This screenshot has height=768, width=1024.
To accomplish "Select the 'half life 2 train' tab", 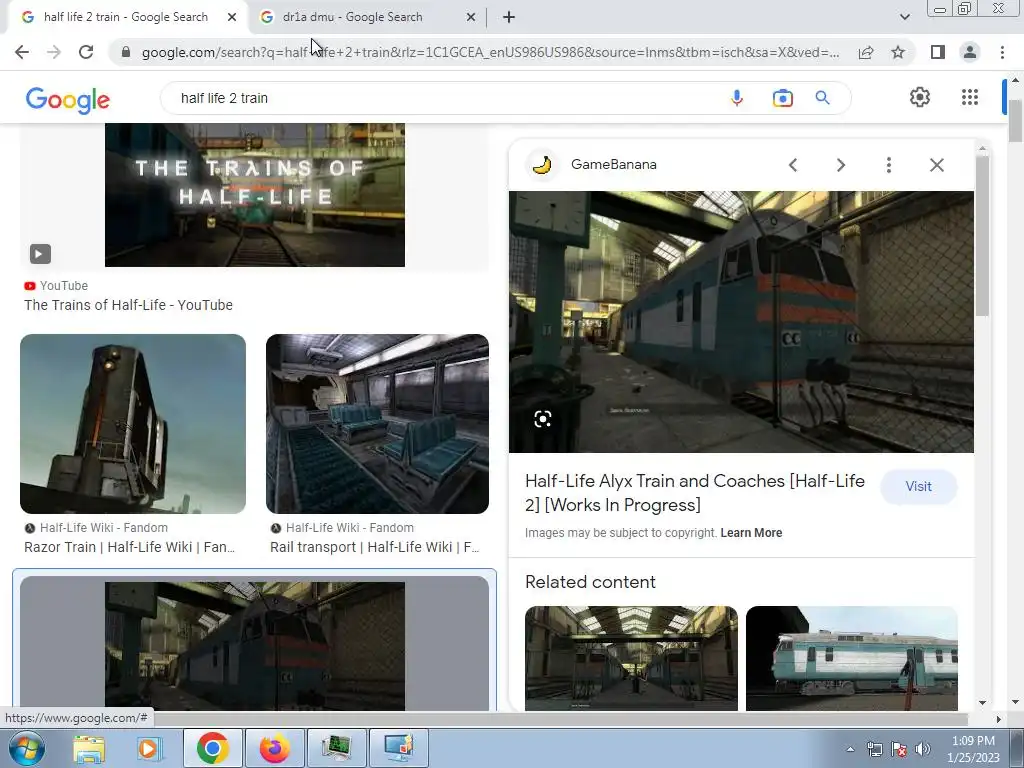I will click(x=126, y=17).
